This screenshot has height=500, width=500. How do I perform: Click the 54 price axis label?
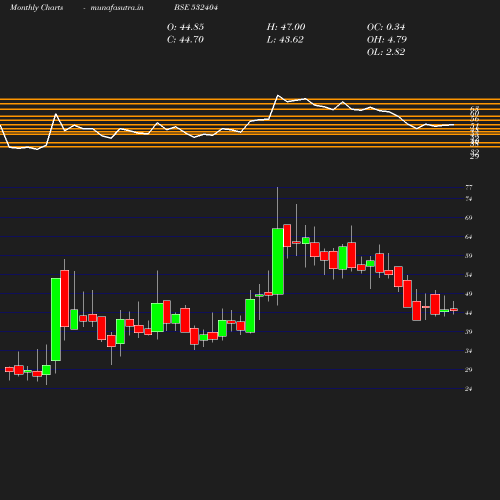469,275
